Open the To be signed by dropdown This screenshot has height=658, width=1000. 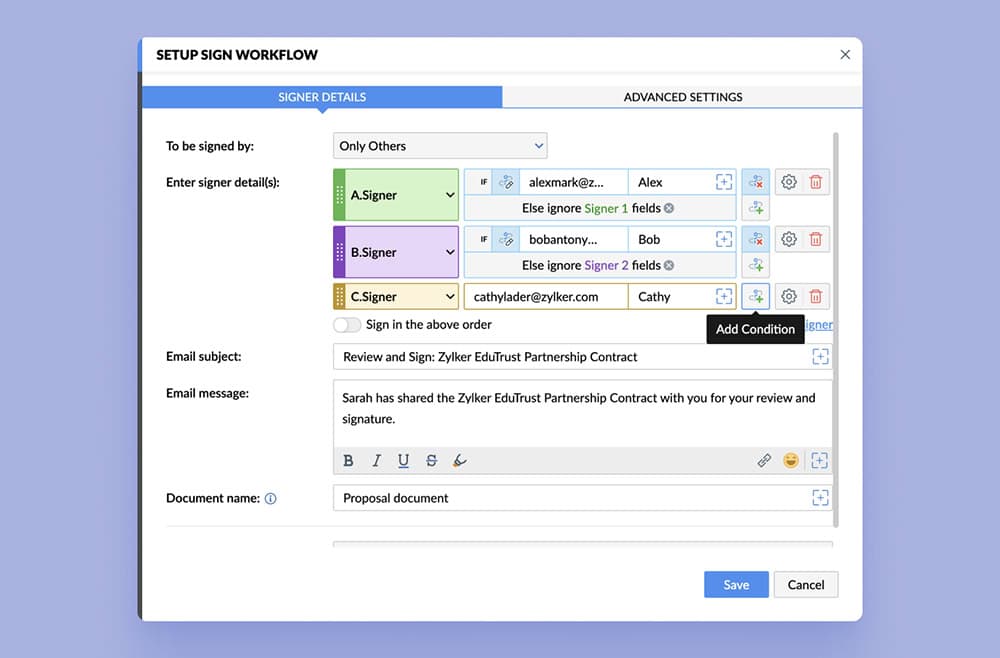coord(440,146)
